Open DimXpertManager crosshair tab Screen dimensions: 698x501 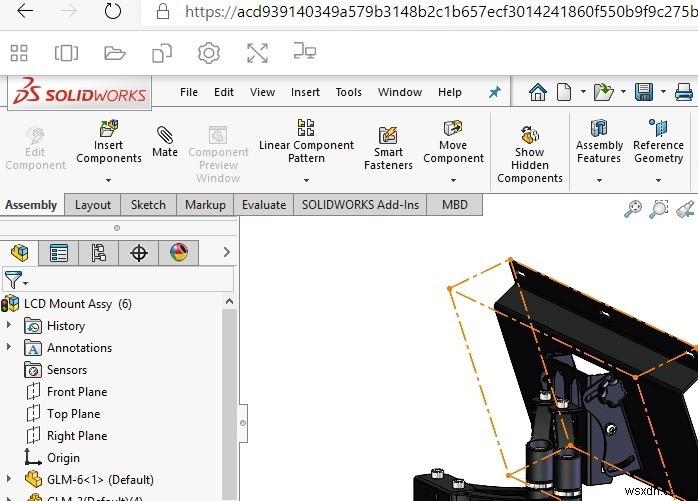click(x=138, y=253)
